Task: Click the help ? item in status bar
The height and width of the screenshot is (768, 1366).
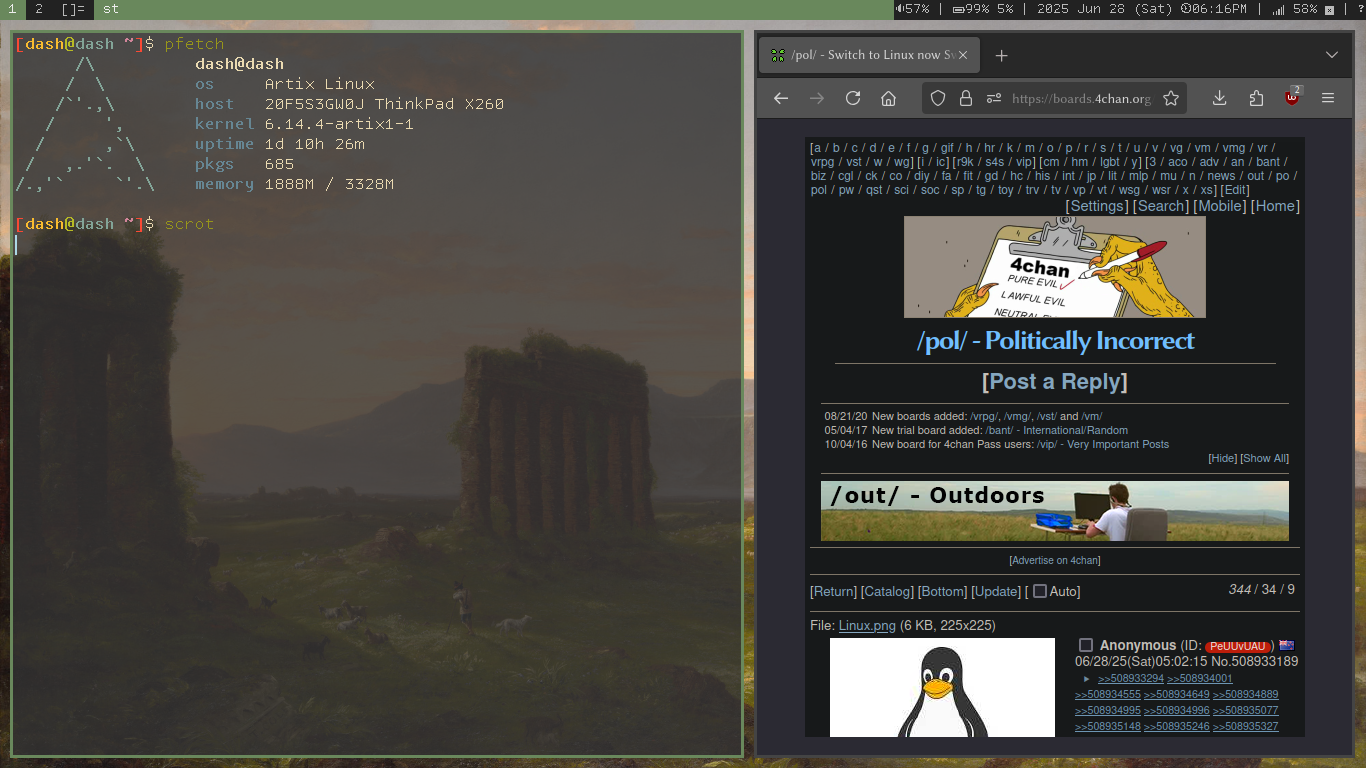Action: (1360, 9)
